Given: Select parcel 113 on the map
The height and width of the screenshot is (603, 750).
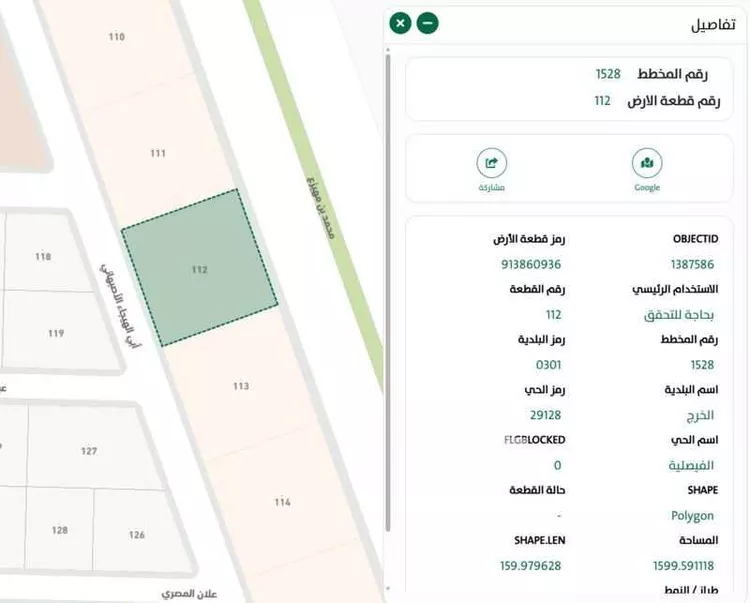Looking at the screenshot, I should click(240, 385).
